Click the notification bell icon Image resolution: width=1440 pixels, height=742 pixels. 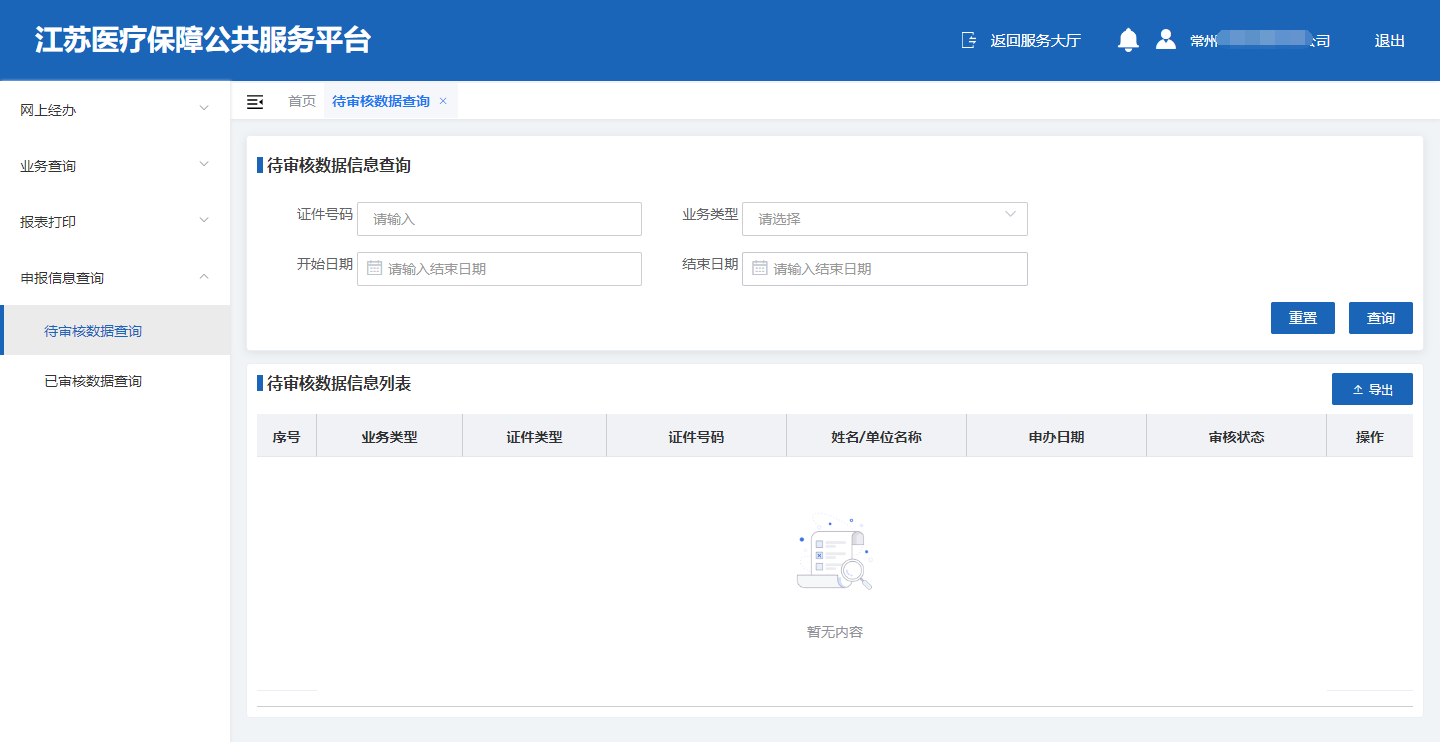point(1128,40)
